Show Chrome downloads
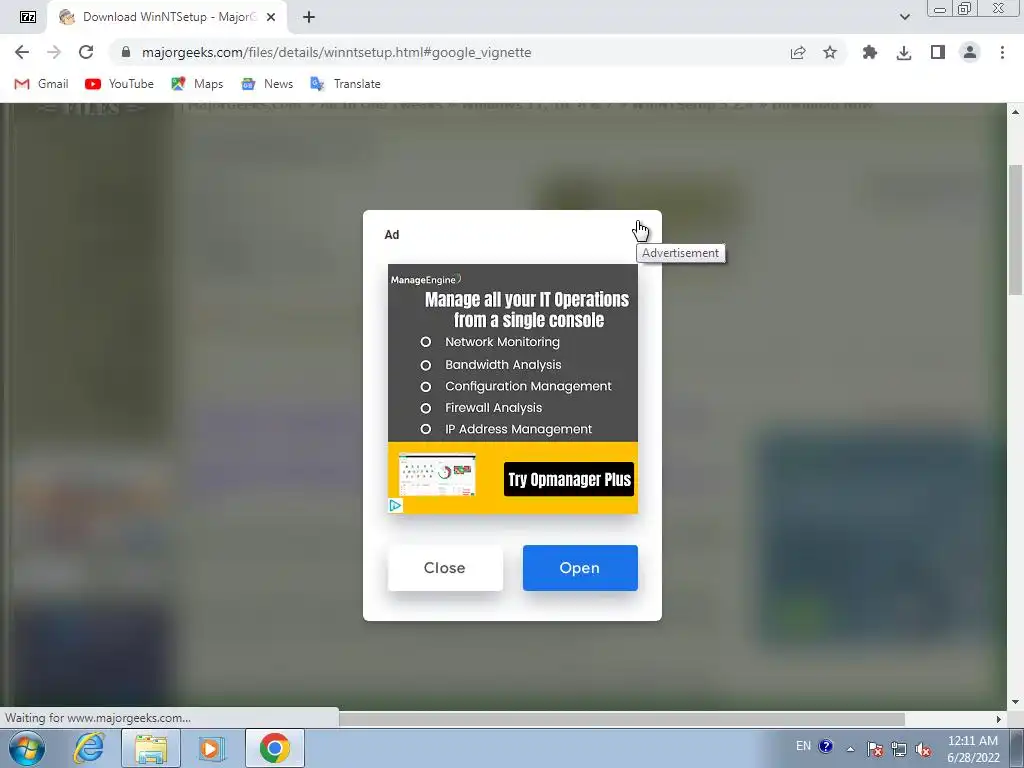The width and height of the screenshot is (1024, 768). pyautogui.click(x=904, y=52)
